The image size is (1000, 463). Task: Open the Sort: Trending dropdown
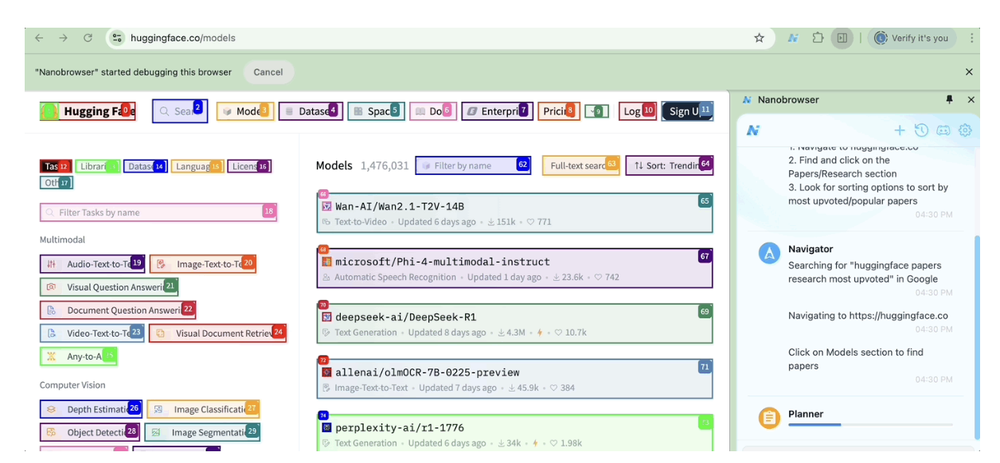(669, 165)
